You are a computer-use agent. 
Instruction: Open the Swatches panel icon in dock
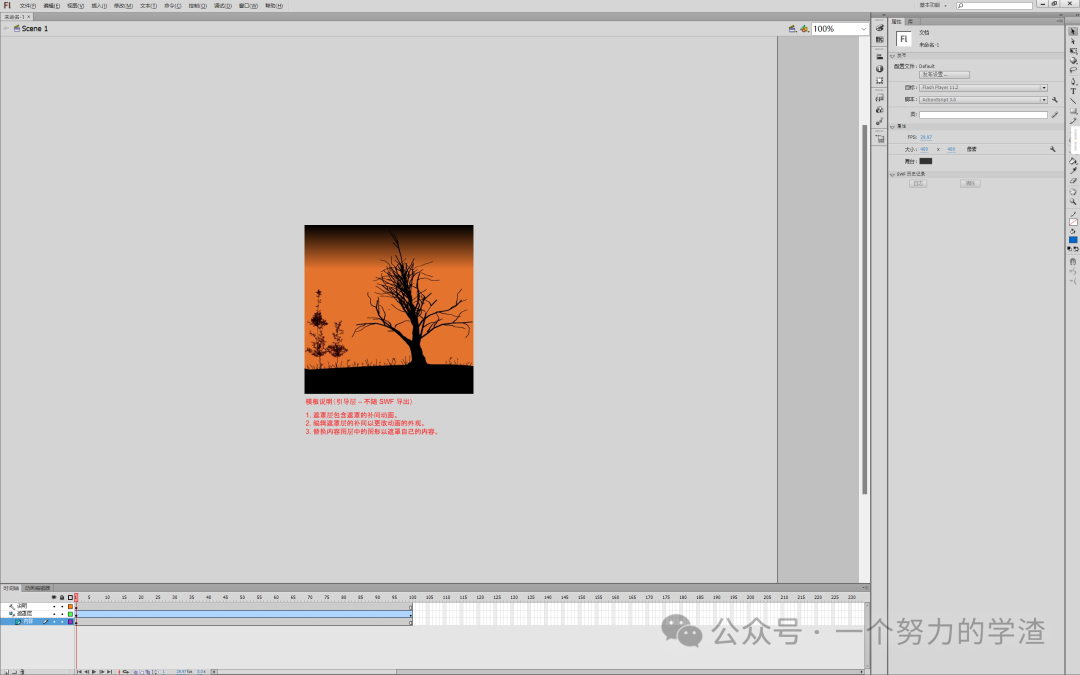(880, 39)
